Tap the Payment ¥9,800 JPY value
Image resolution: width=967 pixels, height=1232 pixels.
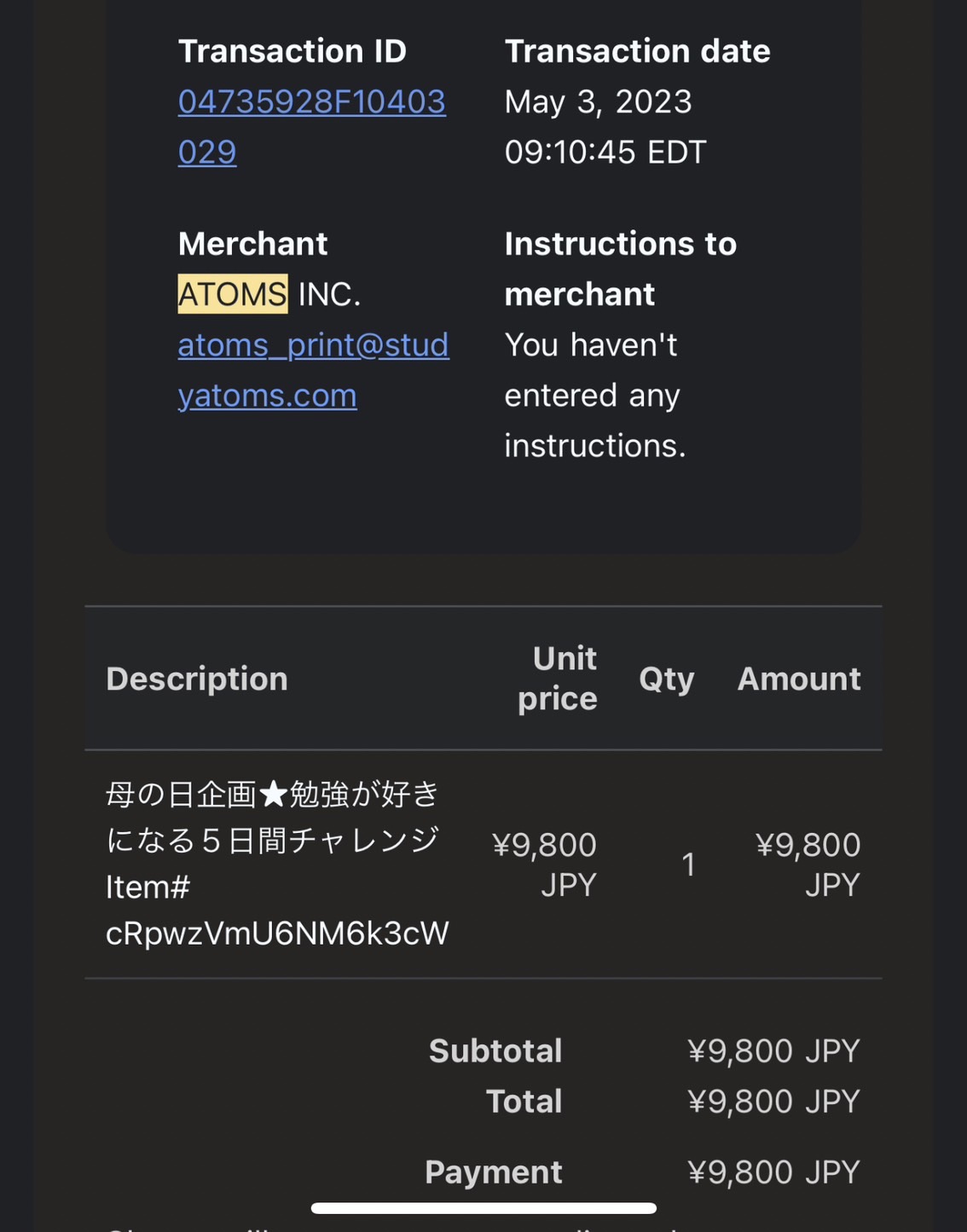coord(773,1171)
